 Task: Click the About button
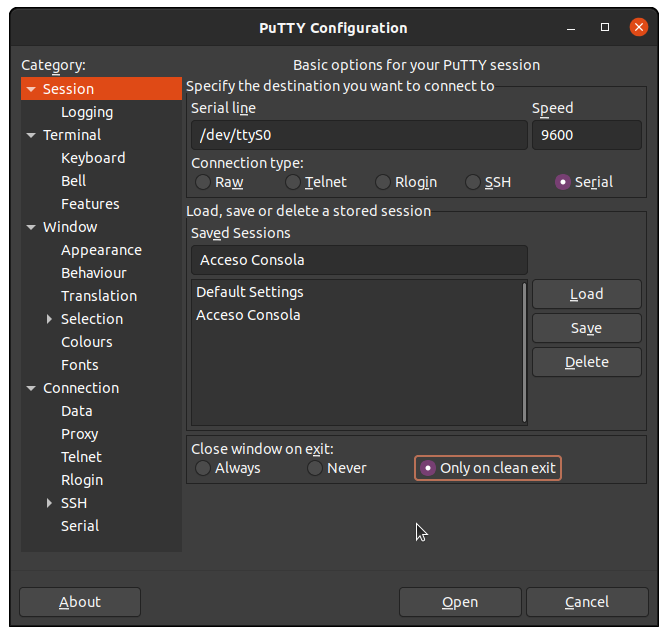pos(80,602)
